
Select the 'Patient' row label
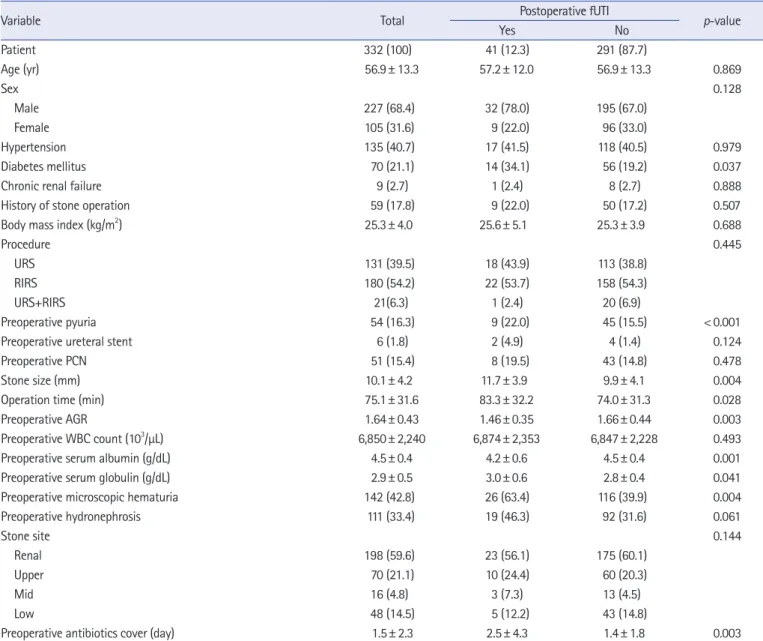(x=18, y=50)
